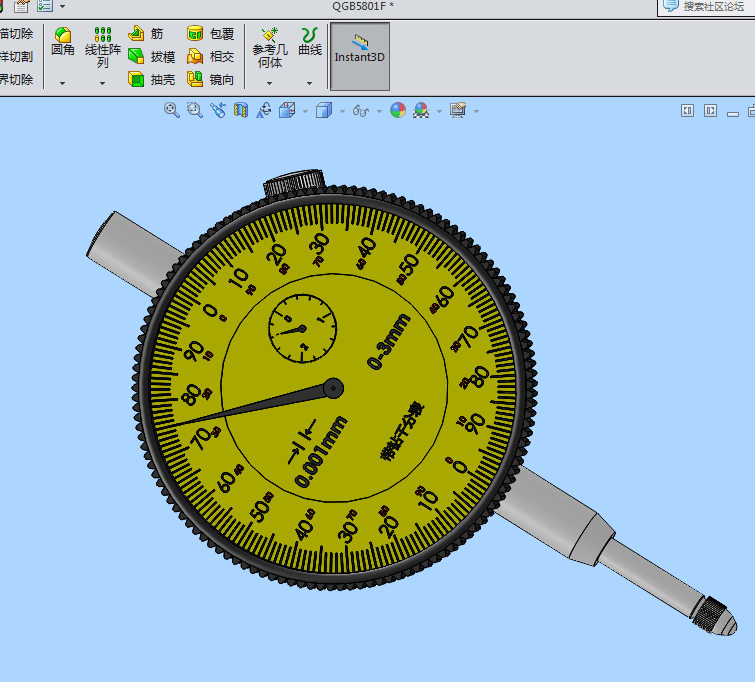Screen dimensions: 755x682
Task: Open view settings dropdown arrow
Action: click(476, 111)
